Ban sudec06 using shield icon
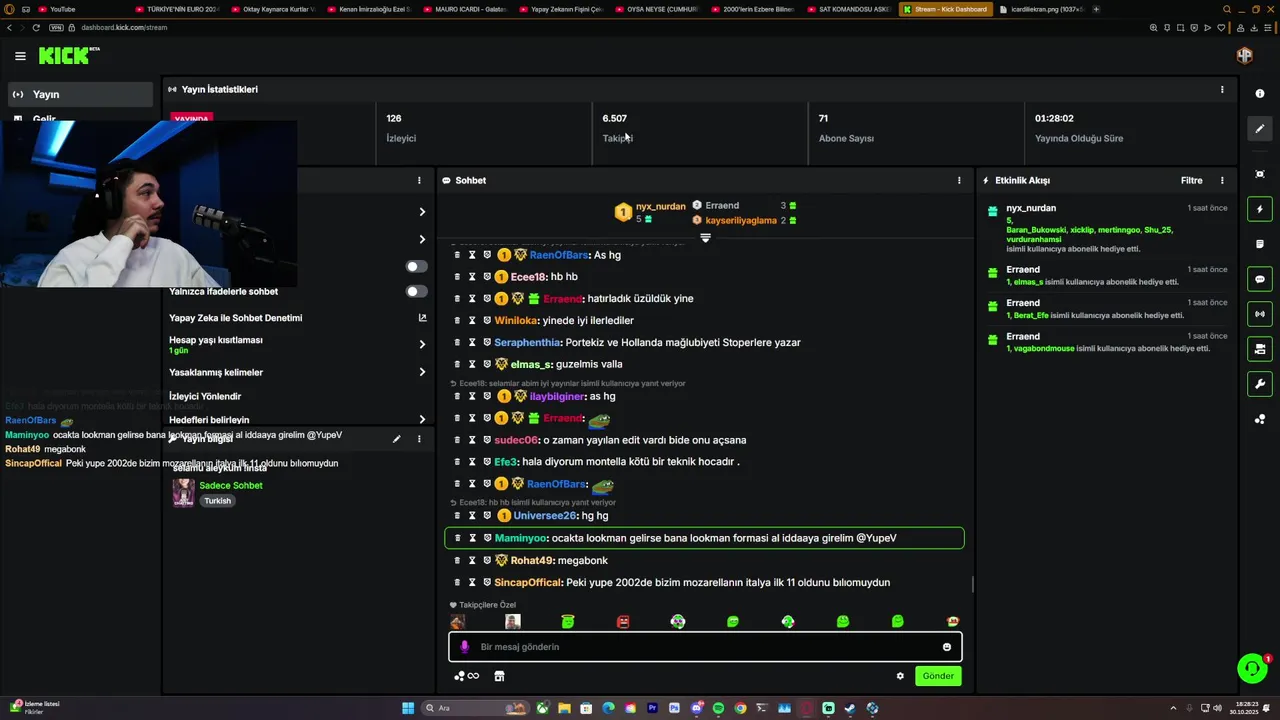The height and width of the screenshot is (720, 1280). pos(487,440)
